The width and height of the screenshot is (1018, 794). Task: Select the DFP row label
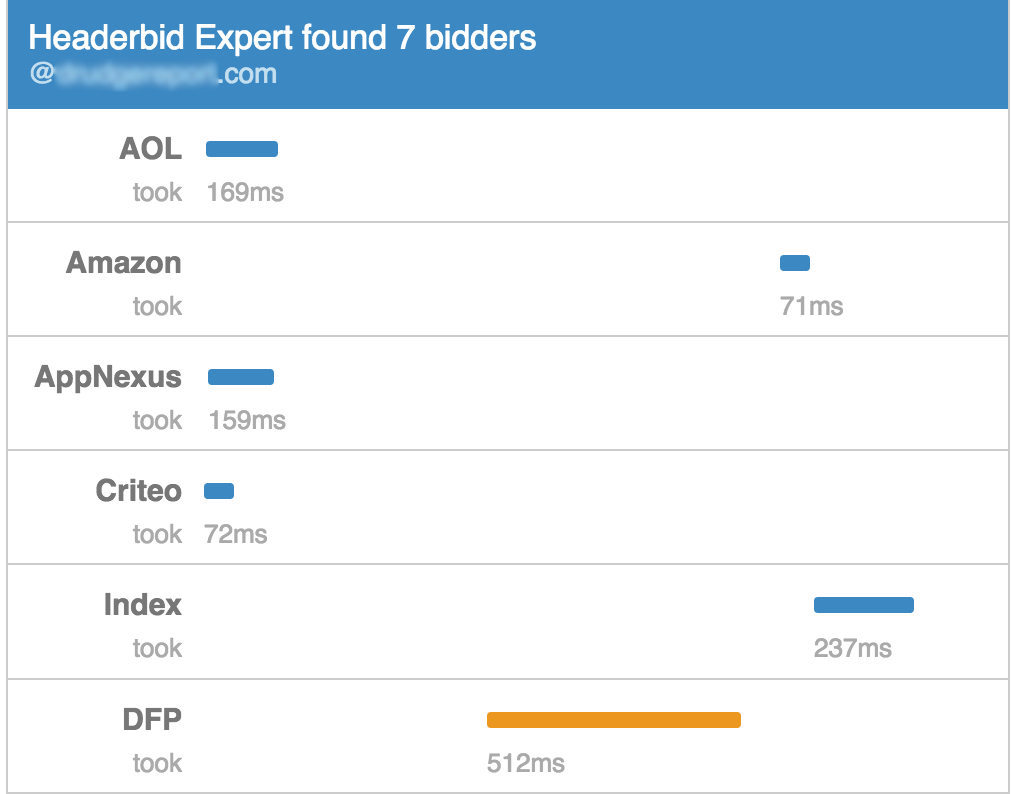point(153,720)
